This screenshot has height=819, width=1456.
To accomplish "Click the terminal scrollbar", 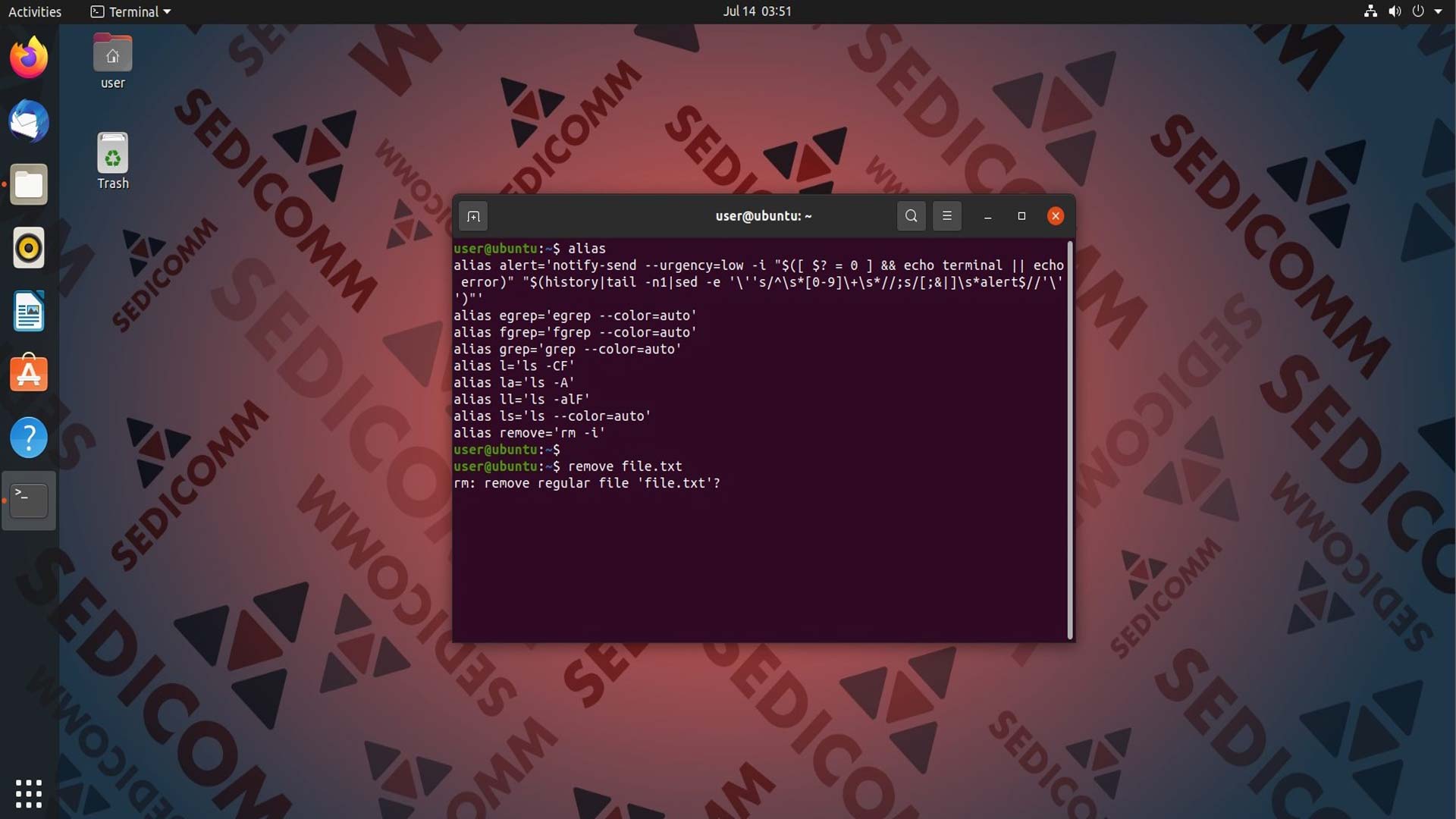I will (1070, 440).
